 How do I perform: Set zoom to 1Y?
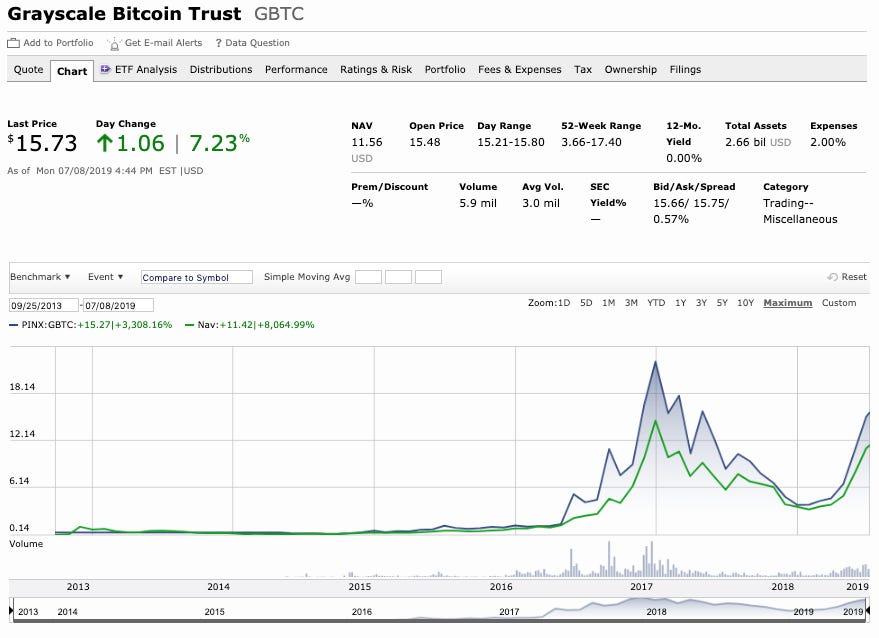coord(681,303)
